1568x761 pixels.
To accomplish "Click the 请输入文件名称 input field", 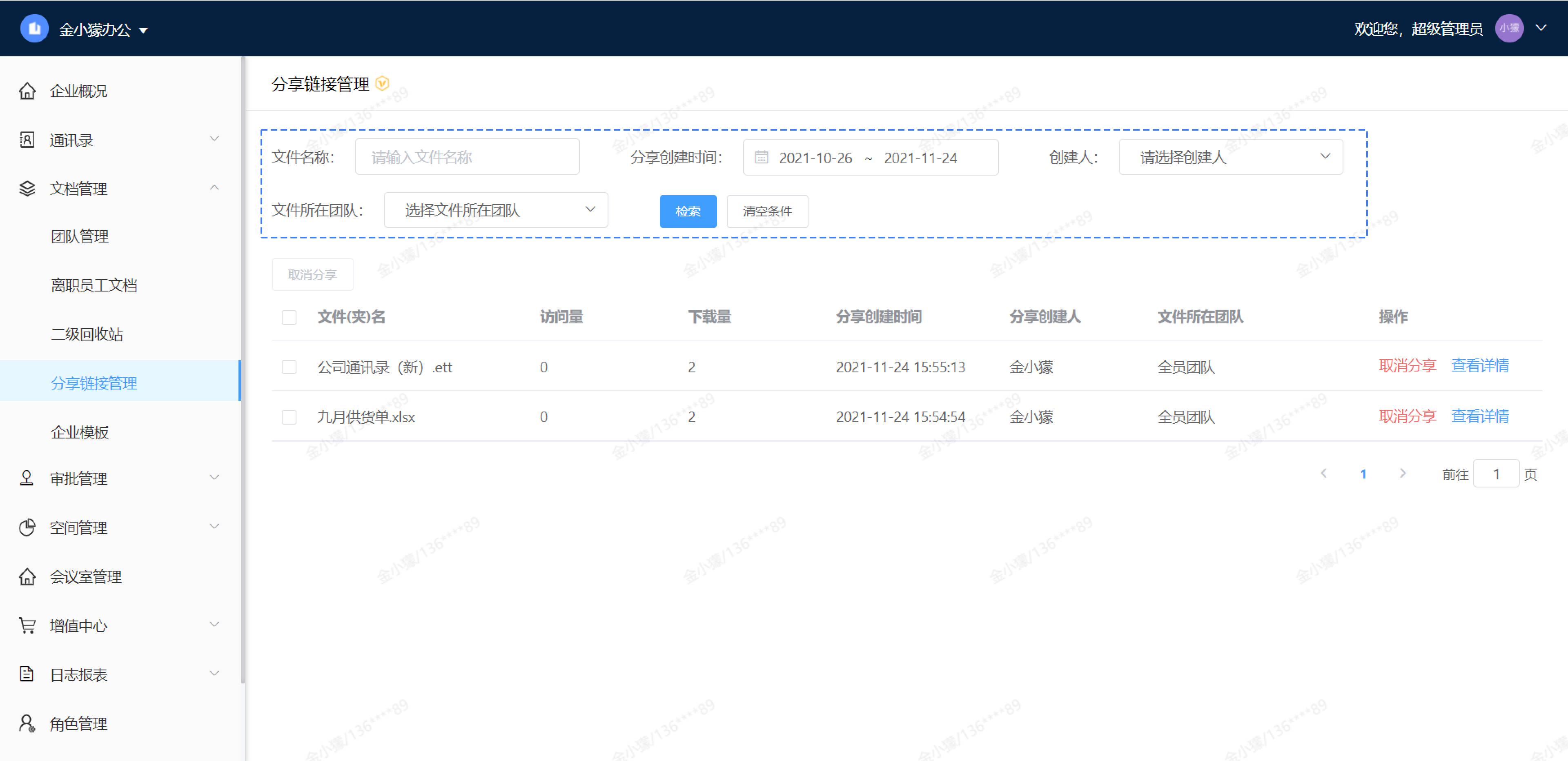I will tap(467, 157).
